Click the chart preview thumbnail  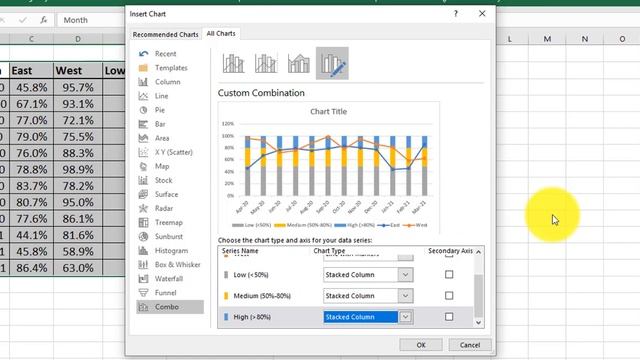tap(329, 167)
